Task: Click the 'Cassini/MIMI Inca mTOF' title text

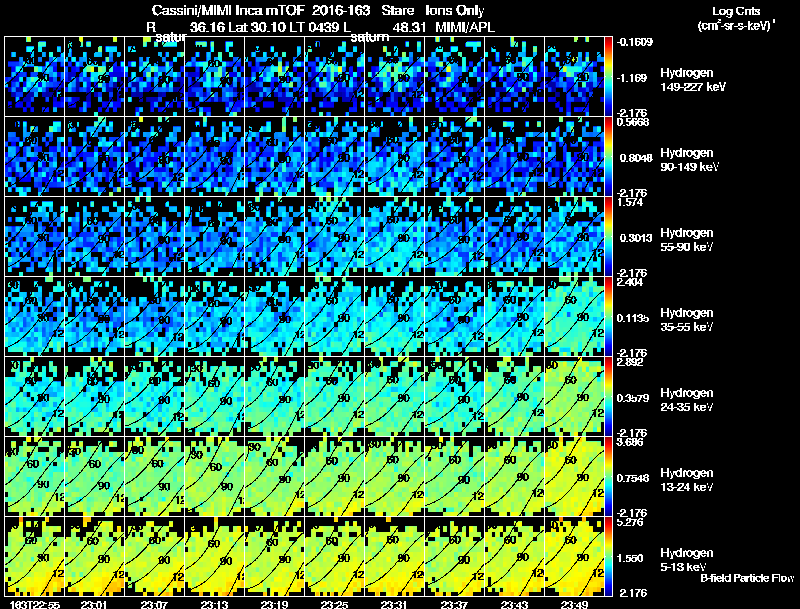Action: point(228,10)
